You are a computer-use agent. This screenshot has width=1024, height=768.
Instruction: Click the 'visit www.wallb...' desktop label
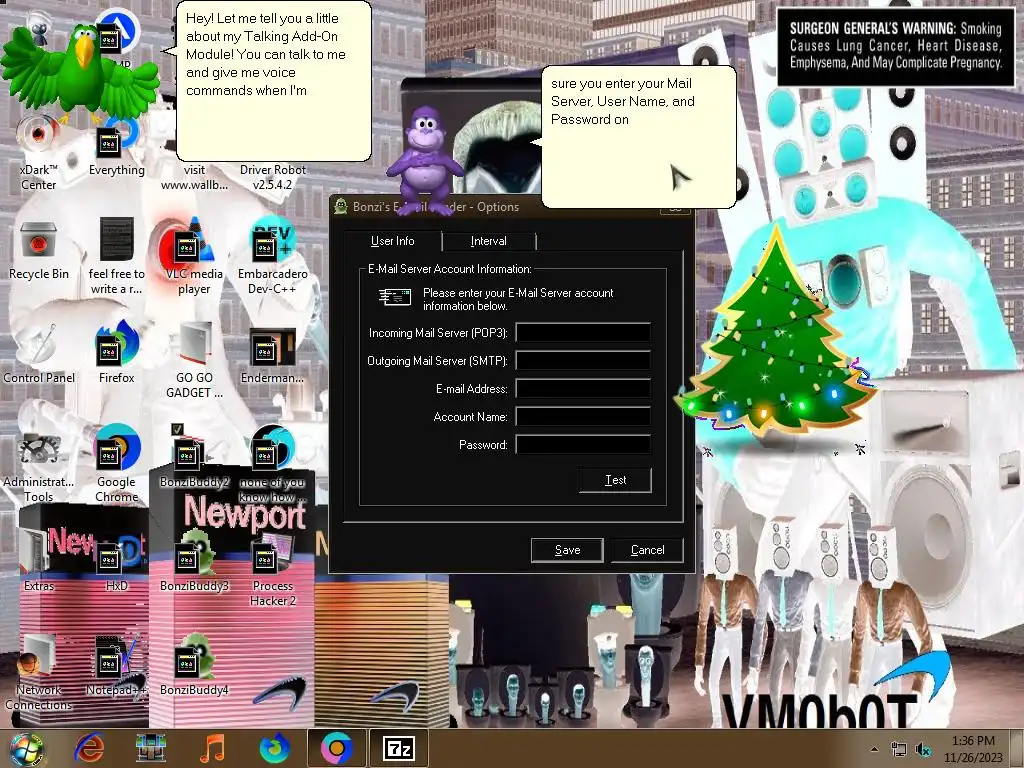pyautogui.click(x=194, y=177)
